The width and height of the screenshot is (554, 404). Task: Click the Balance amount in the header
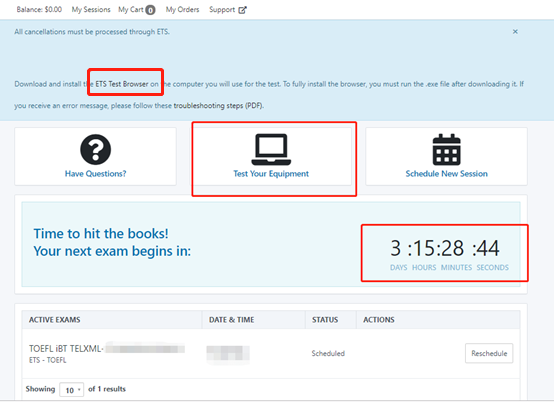(x=39, y=10)
